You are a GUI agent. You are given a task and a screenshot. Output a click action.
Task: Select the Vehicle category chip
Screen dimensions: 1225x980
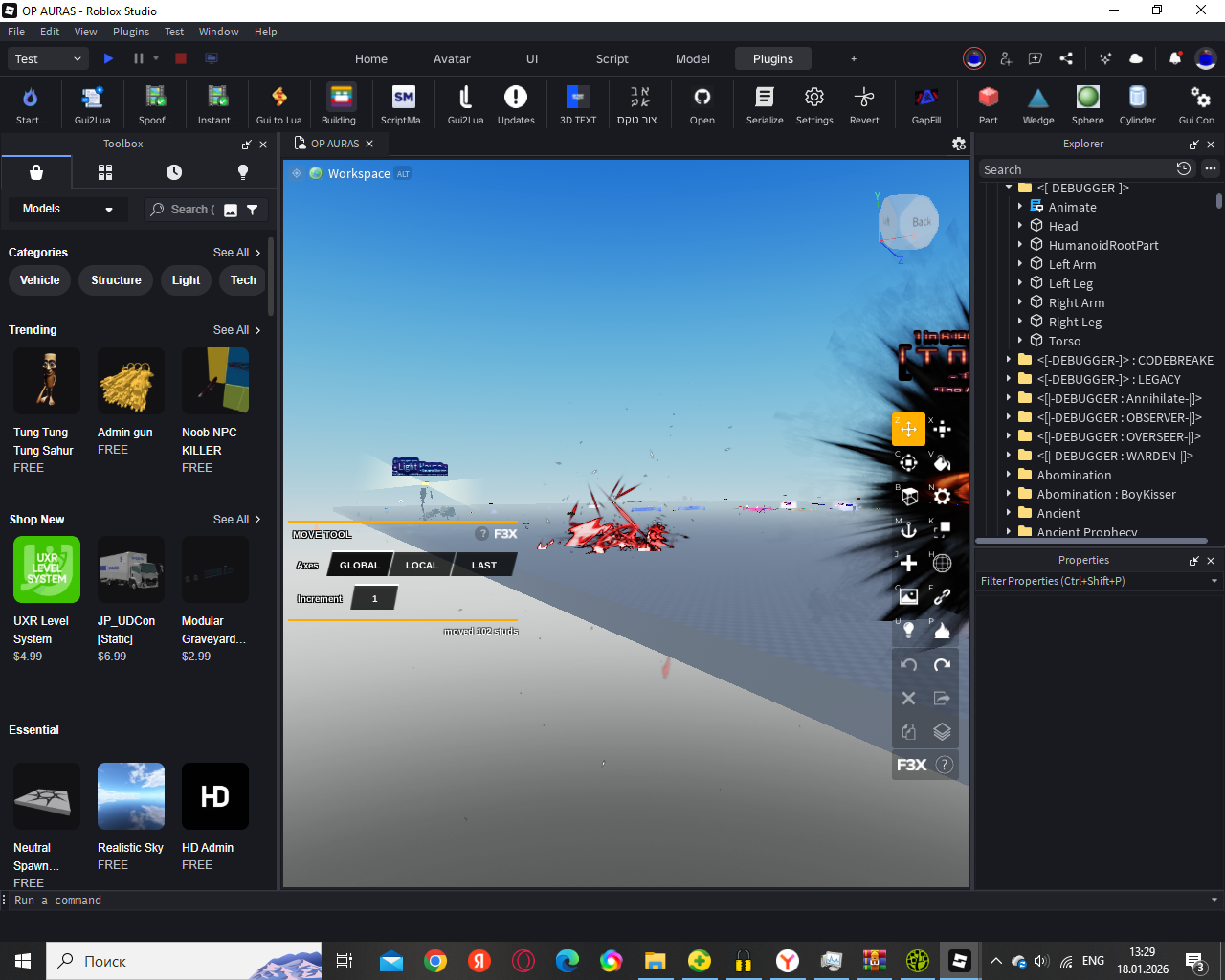tap(40, 280)
